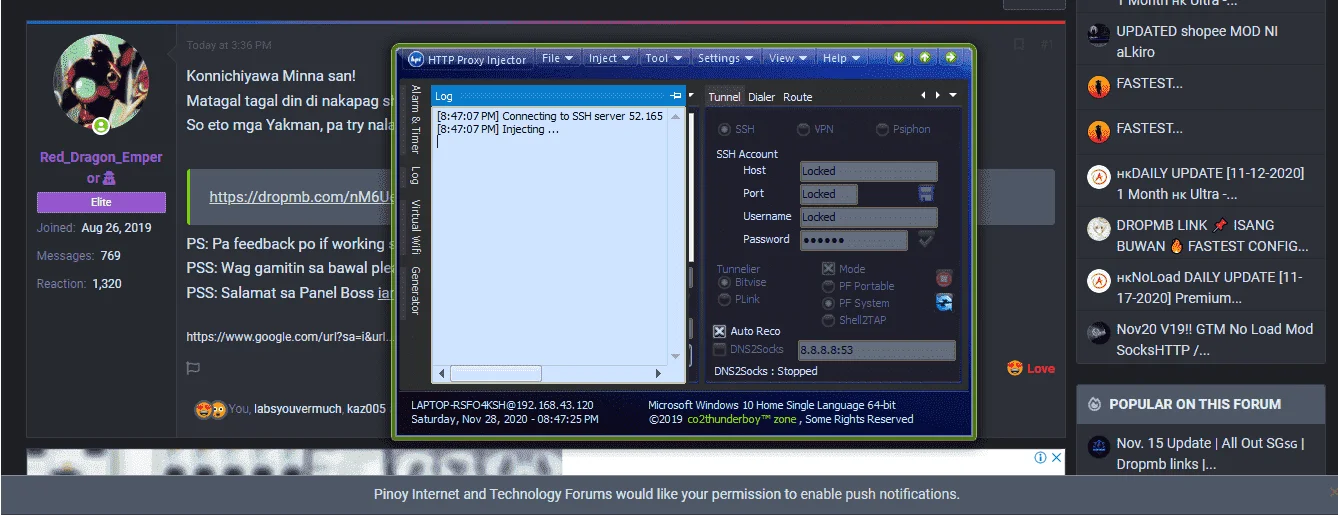Open the Log side tab
Viewport: 1338px width, 515px height.
[x=415, y=175]
